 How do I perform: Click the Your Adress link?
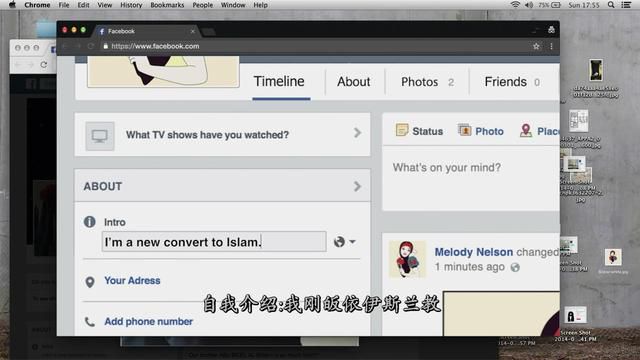click(x=132, y=280)
